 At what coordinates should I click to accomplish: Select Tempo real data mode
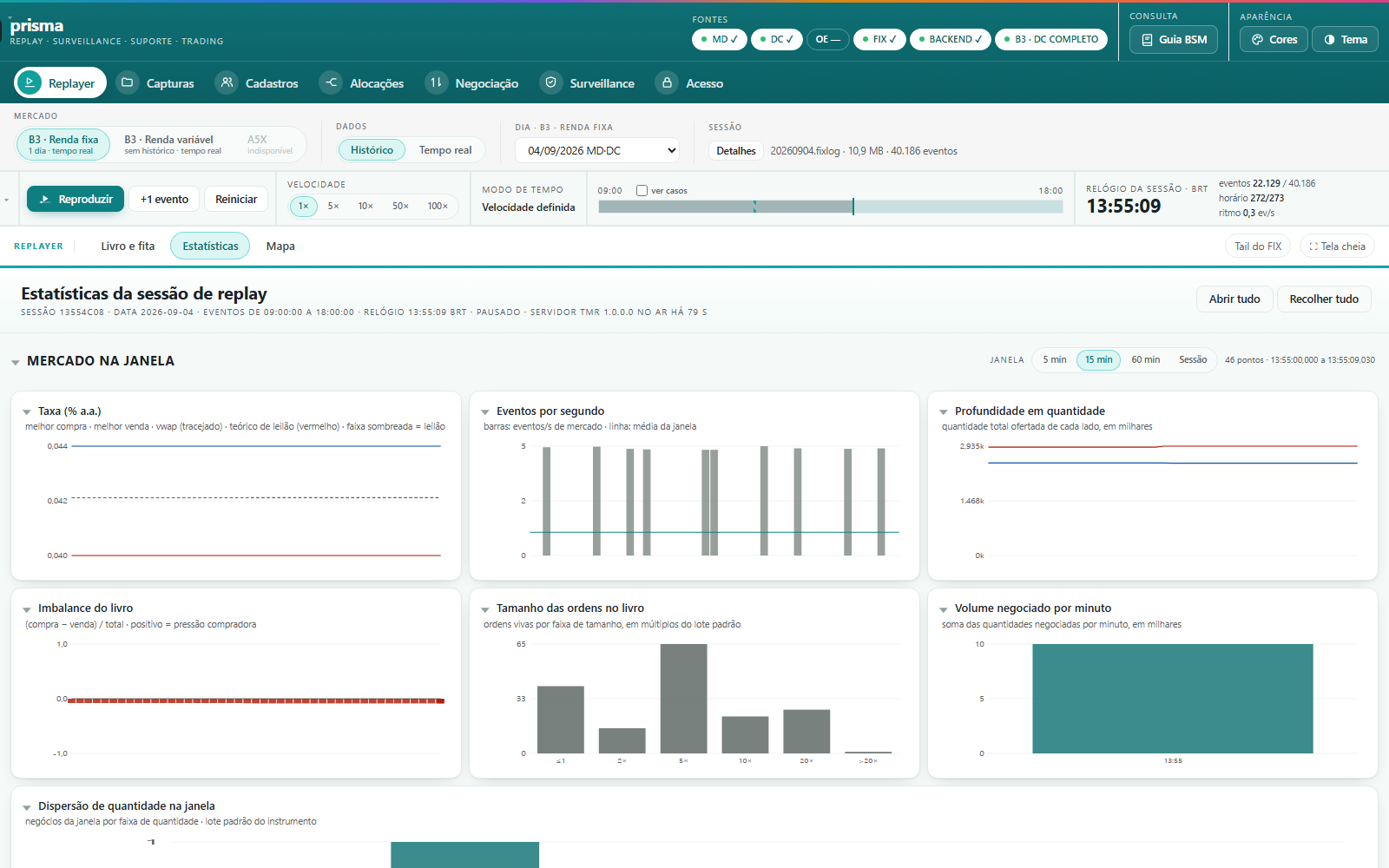(x=445, y=150)
